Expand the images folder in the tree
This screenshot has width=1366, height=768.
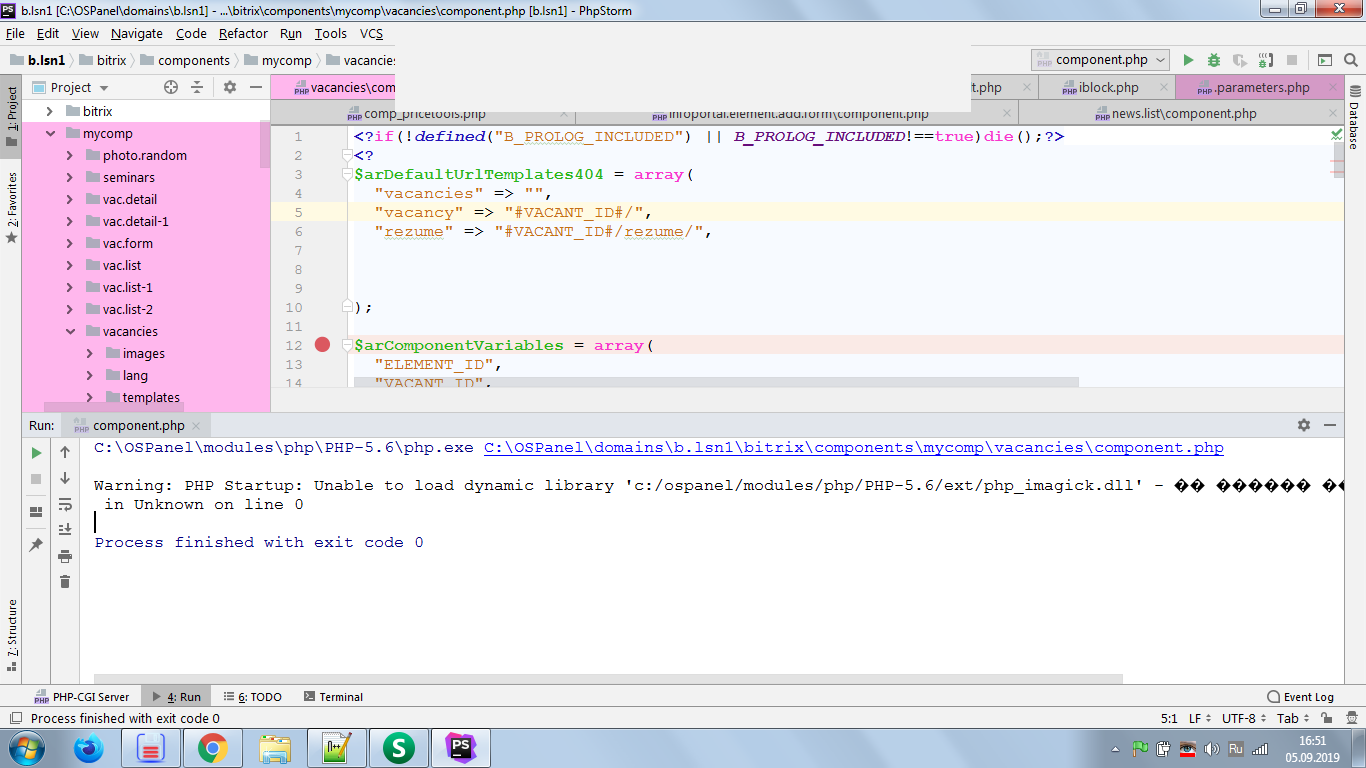[90, 353]
